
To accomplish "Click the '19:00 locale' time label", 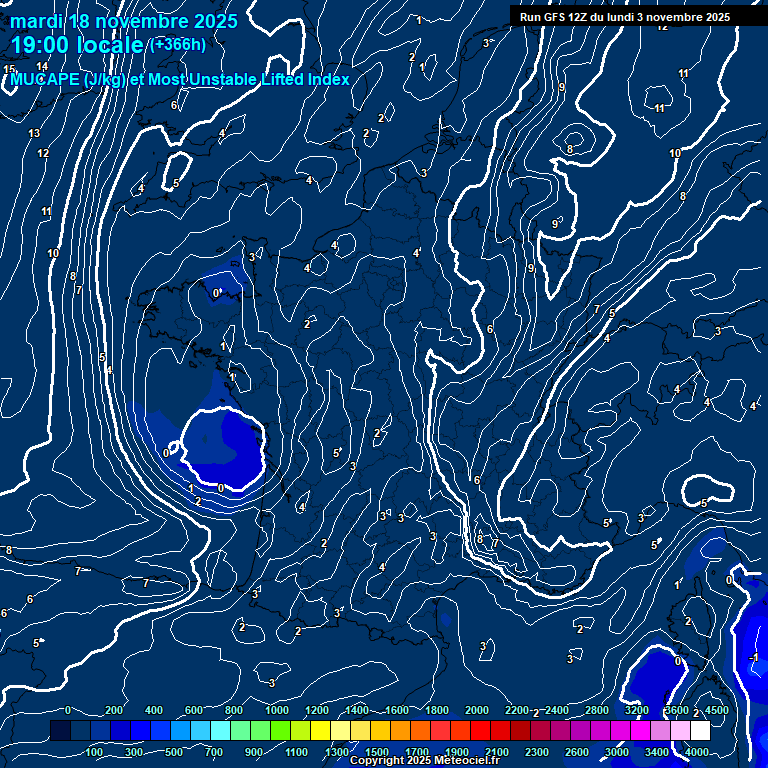I will [77, 45].
